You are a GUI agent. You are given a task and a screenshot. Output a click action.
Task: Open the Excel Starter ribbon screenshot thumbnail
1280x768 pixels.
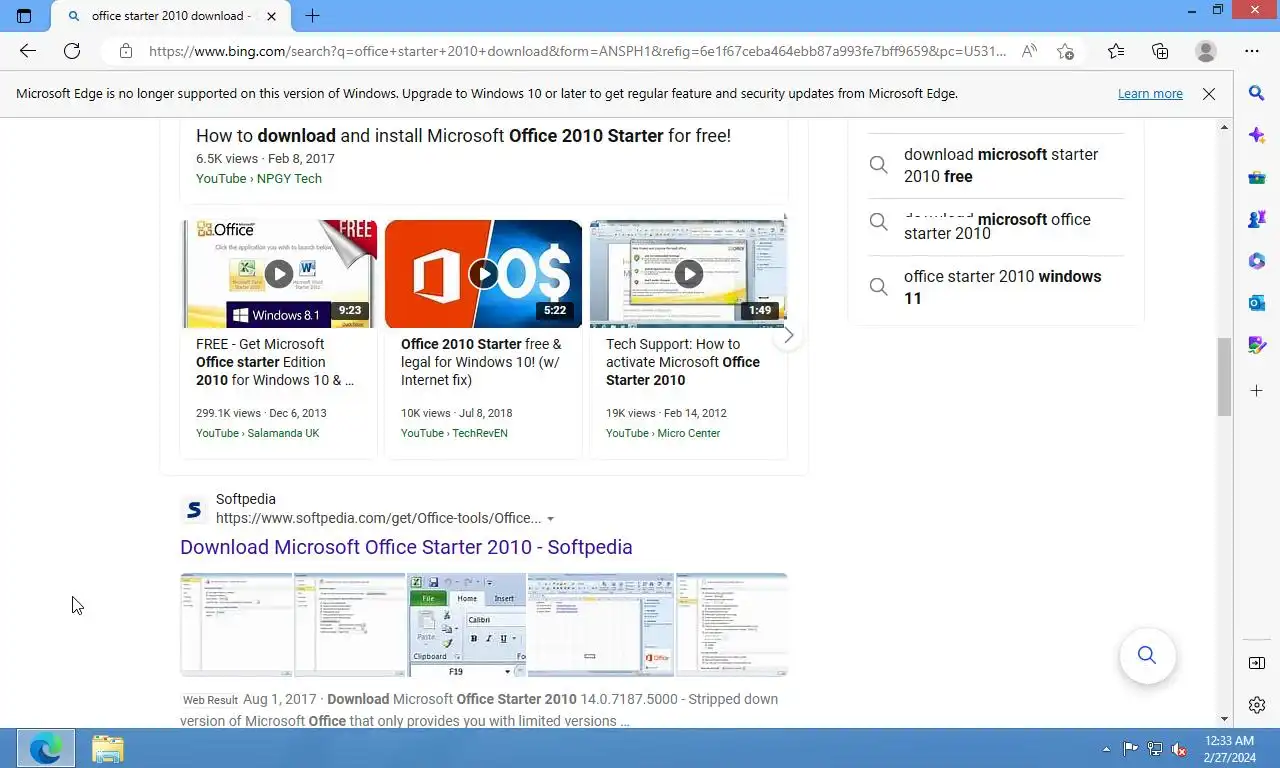click(x=467, y=625)
